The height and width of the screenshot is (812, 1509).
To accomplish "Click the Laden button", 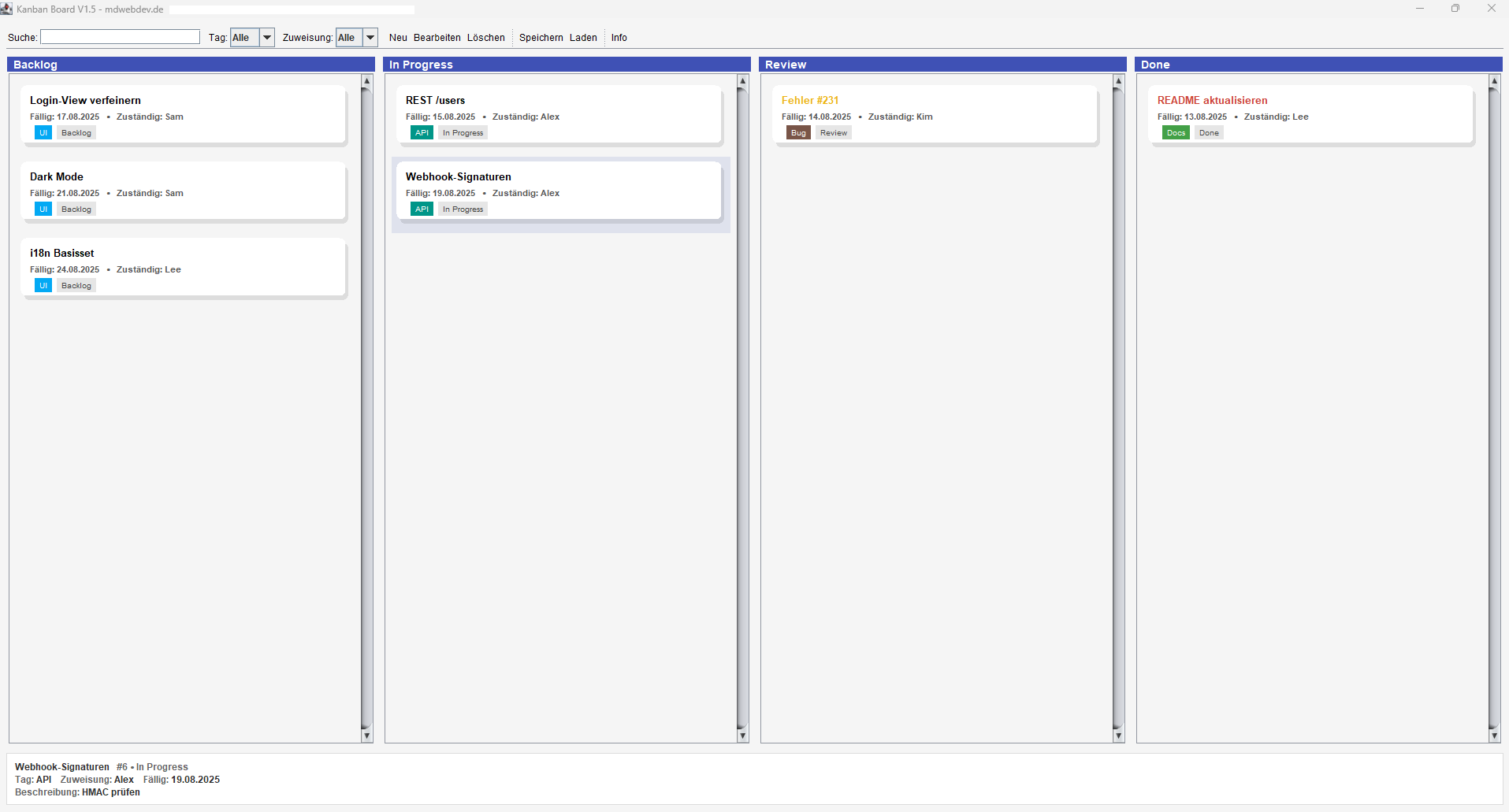I will 583,37.
